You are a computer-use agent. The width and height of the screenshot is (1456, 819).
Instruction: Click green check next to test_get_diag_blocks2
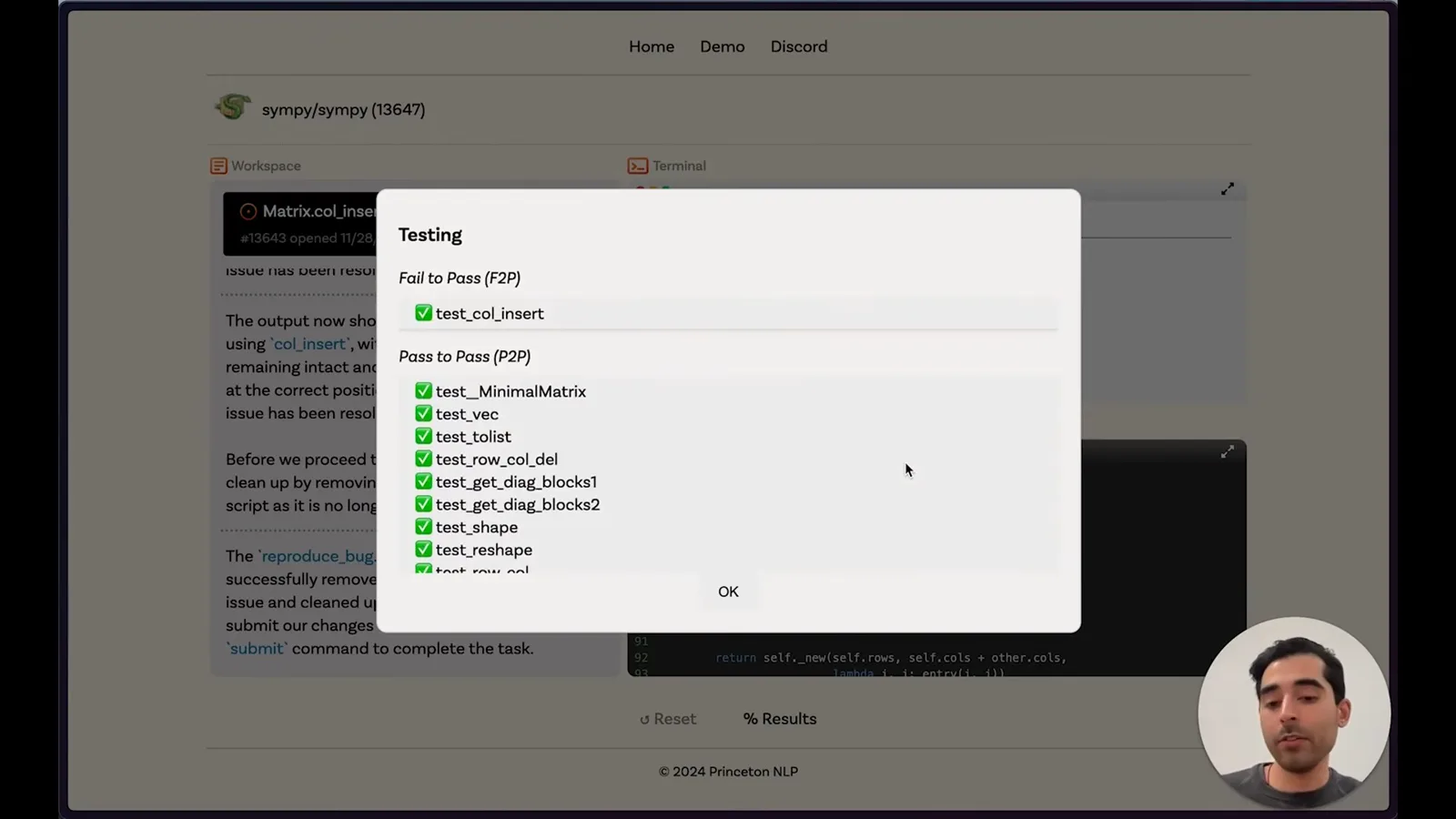pos(423,504)
